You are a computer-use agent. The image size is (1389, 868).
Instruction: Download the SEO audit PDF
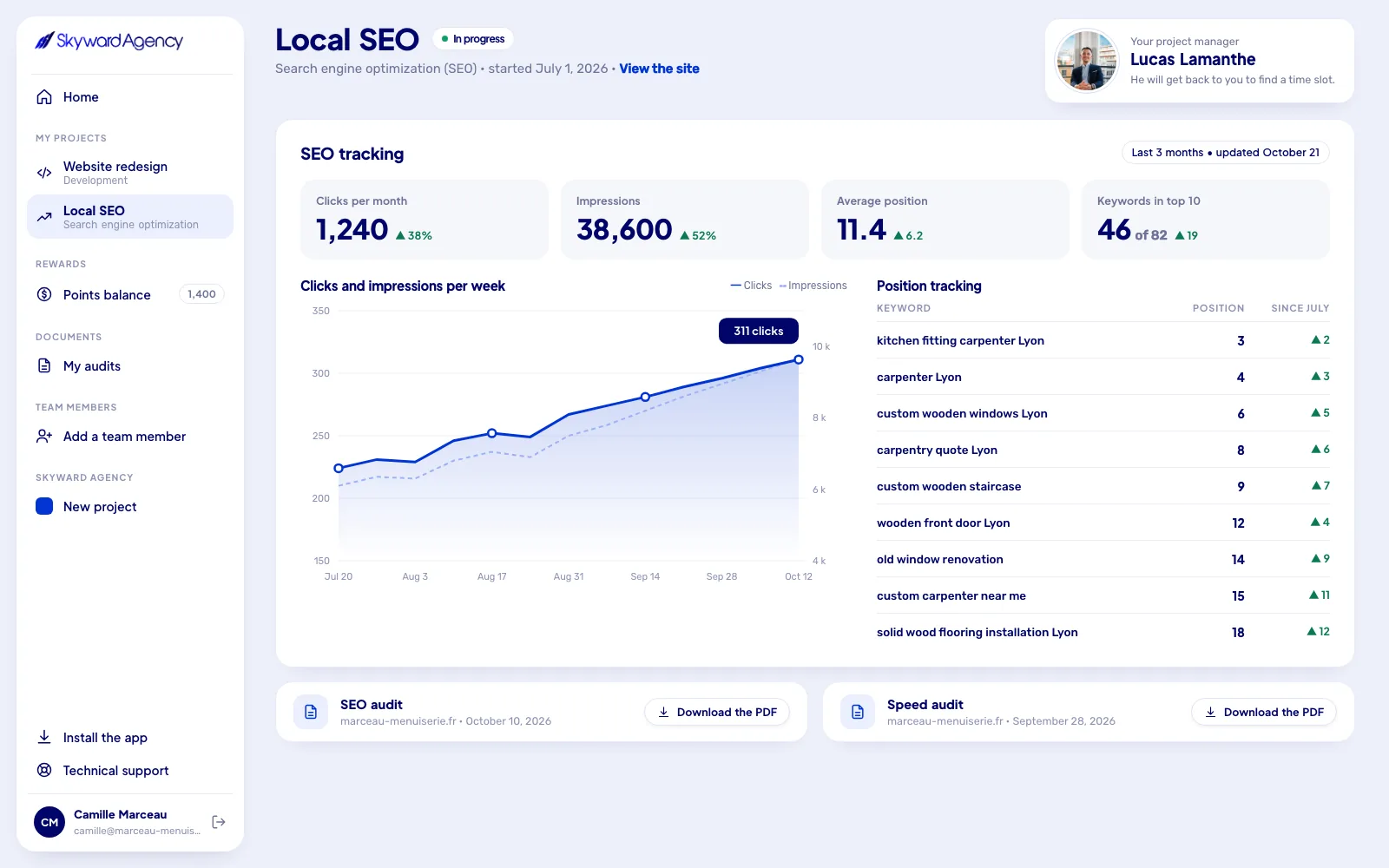click(717, 712)
